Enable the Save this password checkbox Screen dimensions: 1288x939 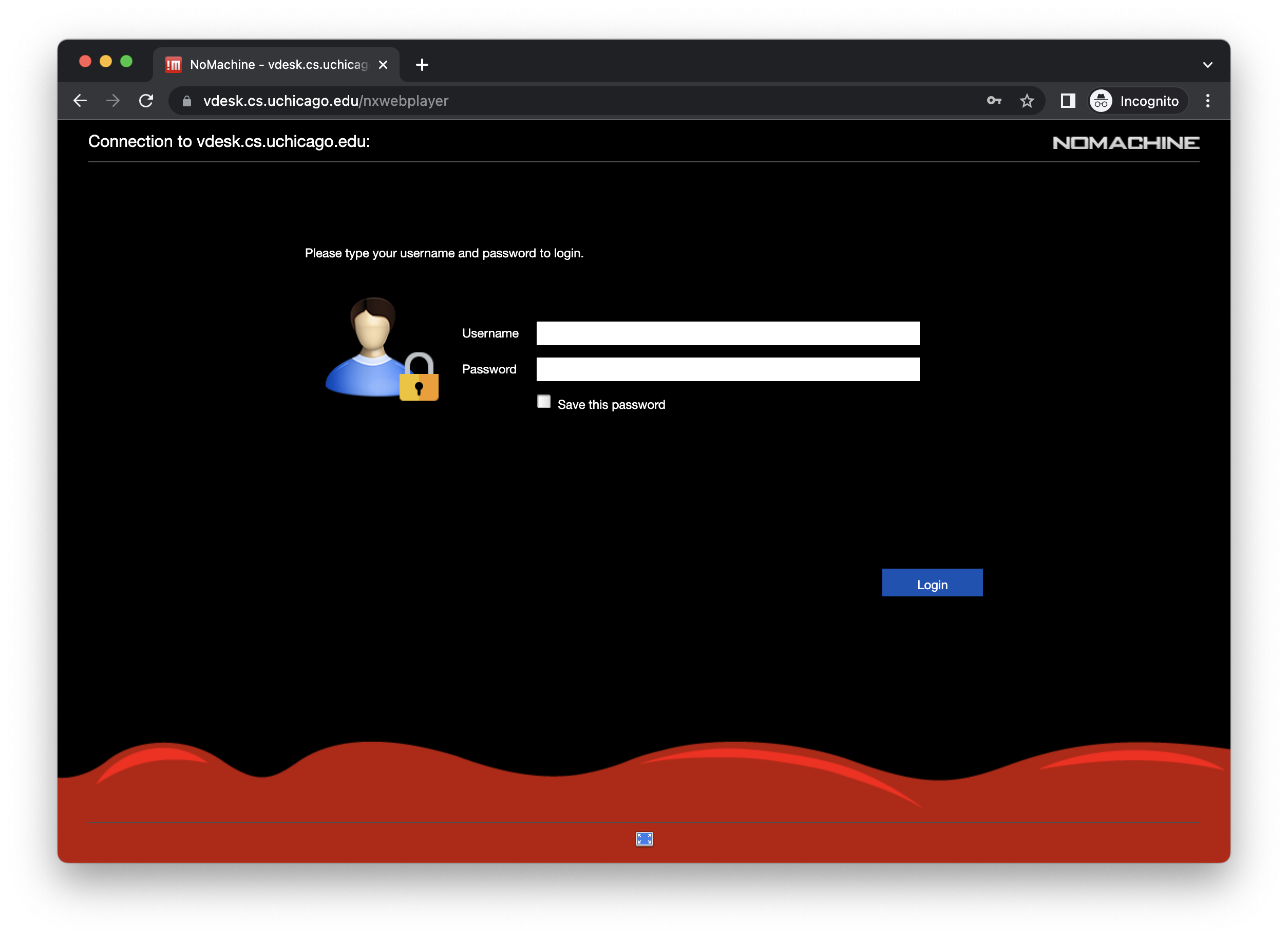pyautogui.click(x=544, y=402)
